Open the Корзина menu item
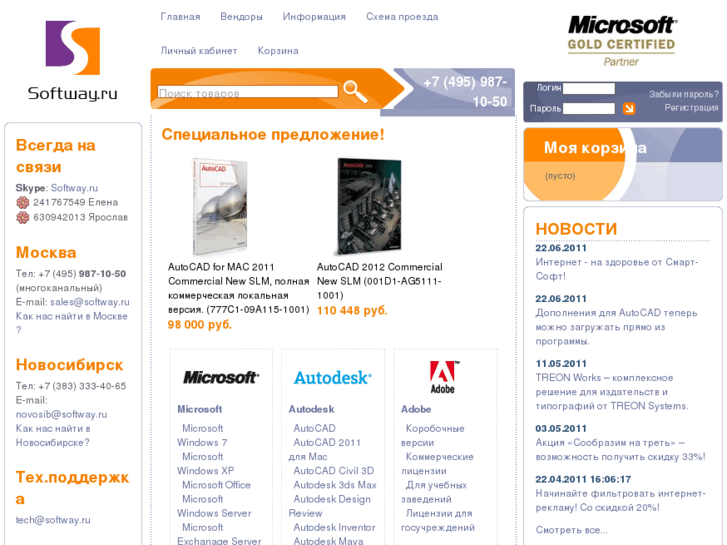This screenshot has width=727, height=545. coord(278,51)
